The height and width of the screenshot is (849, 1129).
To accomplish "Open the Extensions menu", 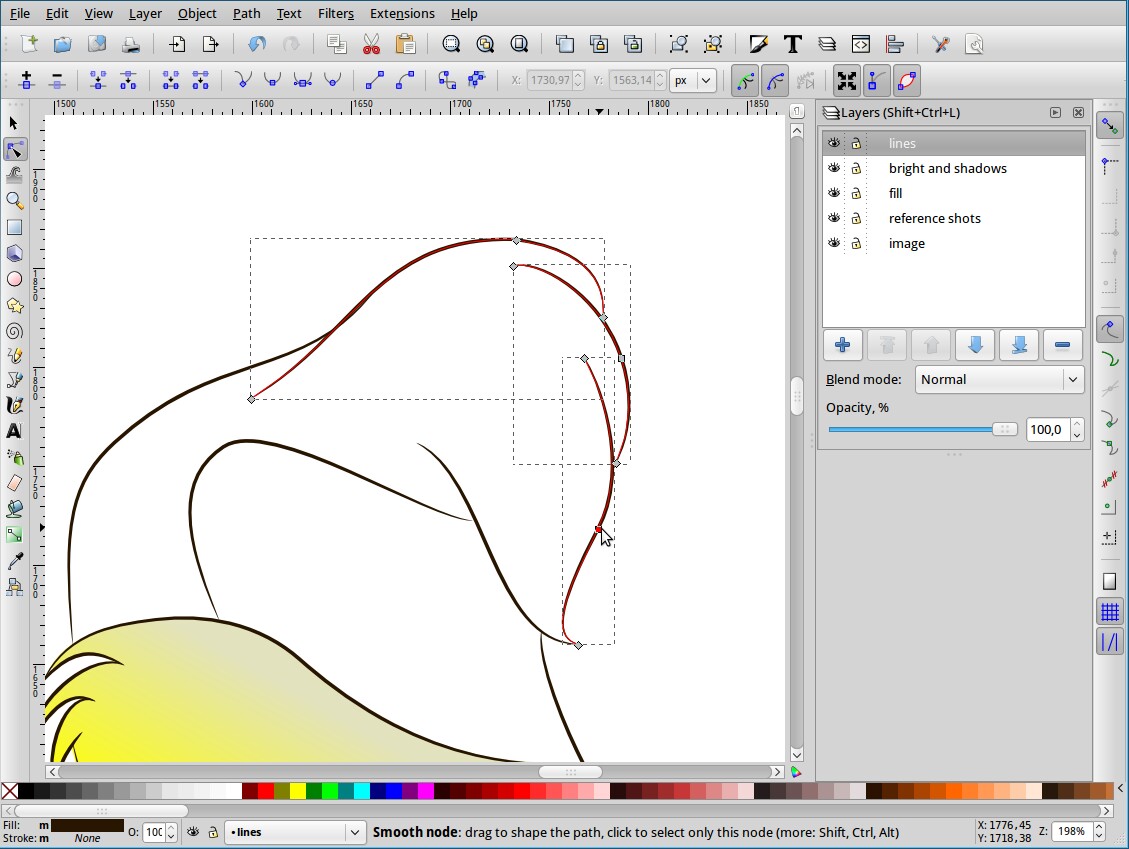I will coord(402,13).
